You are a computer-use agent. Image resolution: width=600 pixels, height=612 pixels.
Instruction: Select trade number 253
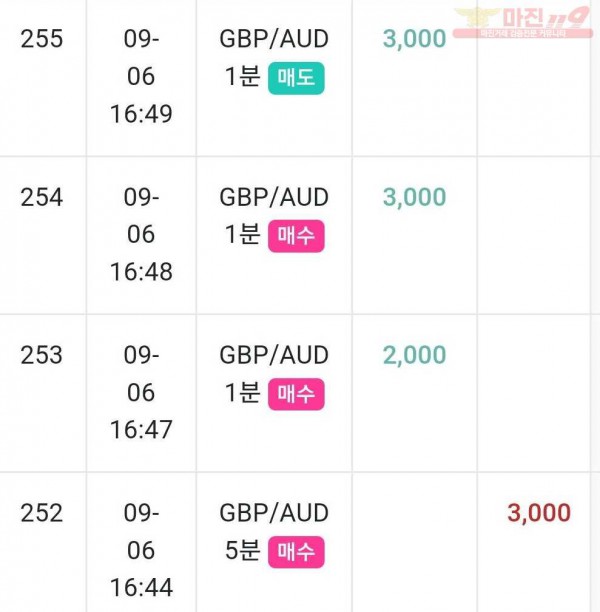pos(42,355)
